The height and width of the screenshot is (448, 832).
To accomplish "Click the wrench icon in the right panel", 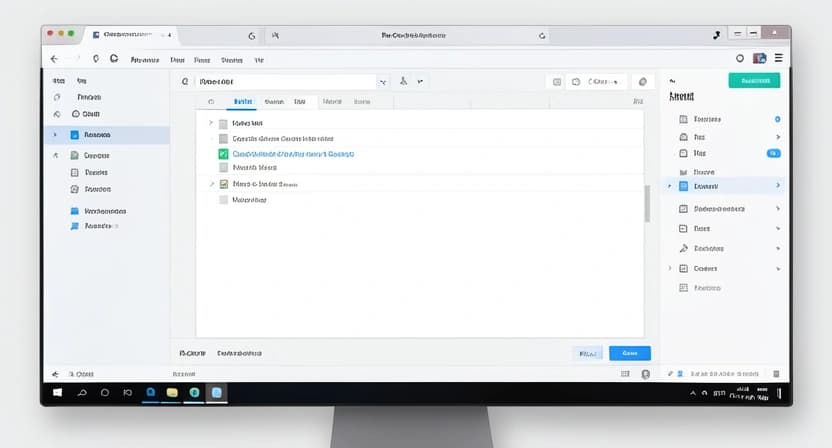I will point(683,248).
